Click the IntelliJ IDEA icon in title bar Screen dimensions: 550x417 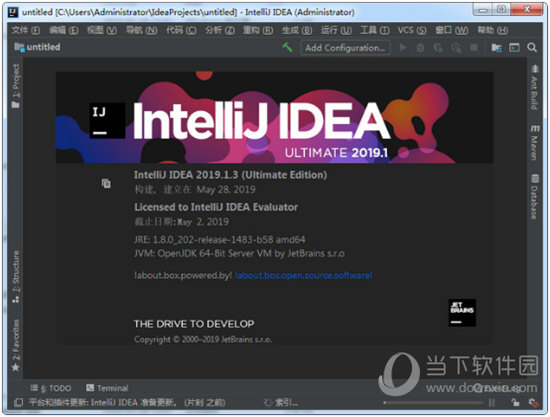(13, 12)
